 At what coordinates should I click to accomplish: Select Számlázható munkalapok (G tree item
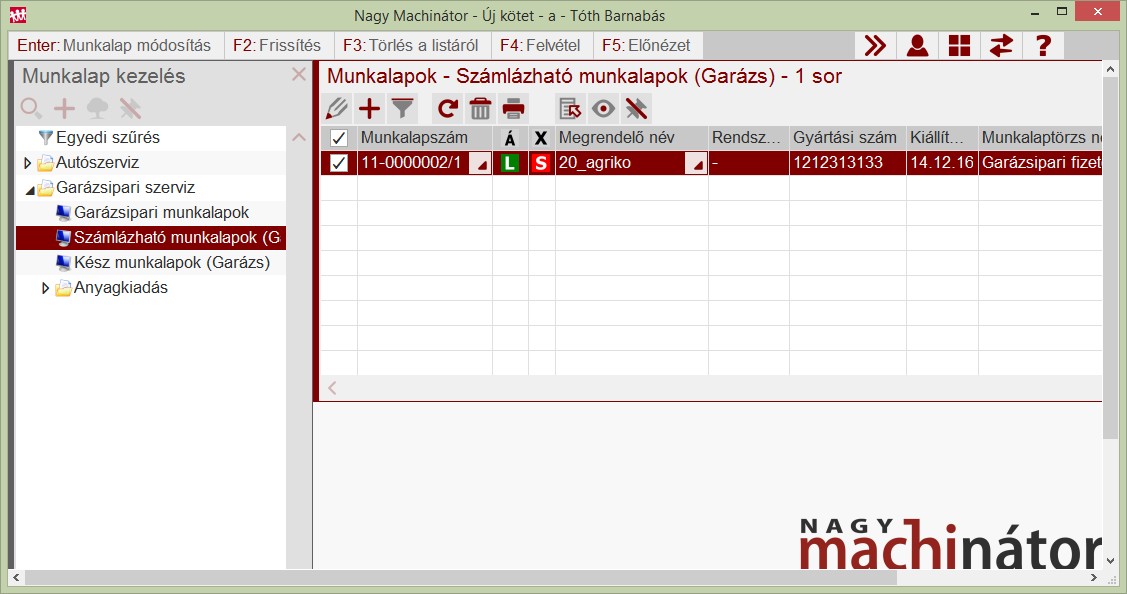(177, 238)
